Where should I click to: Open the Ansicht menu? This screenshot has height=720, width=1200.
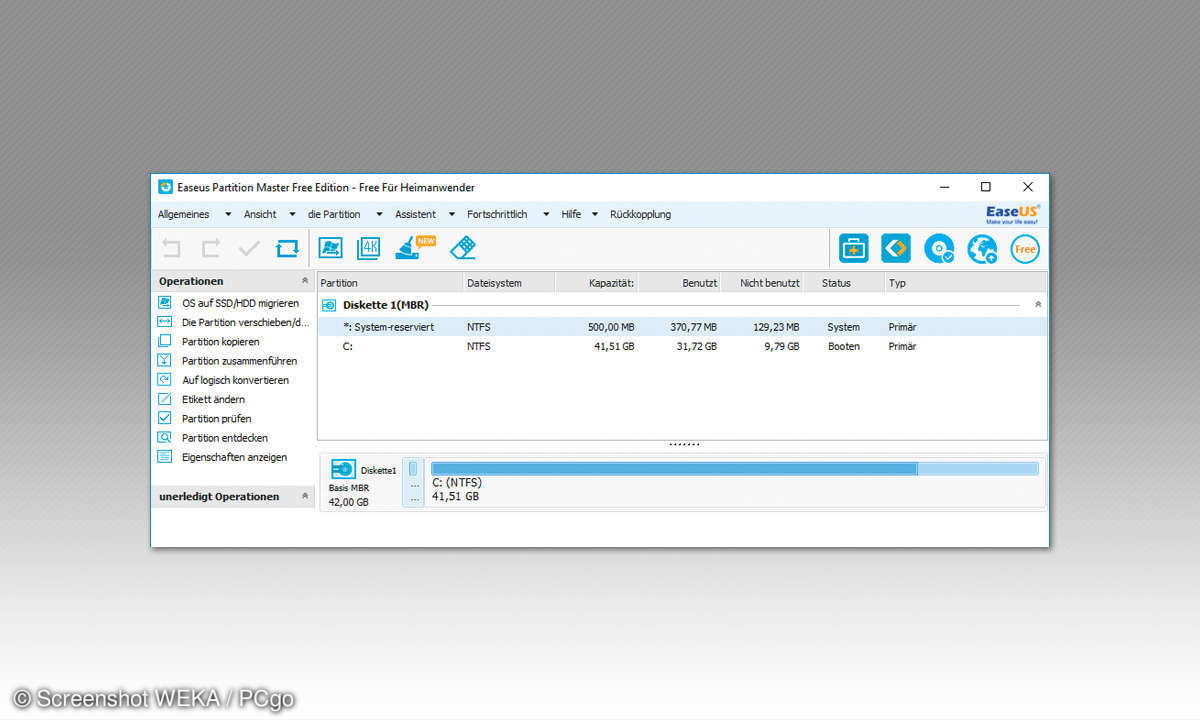tap(260, 215)
